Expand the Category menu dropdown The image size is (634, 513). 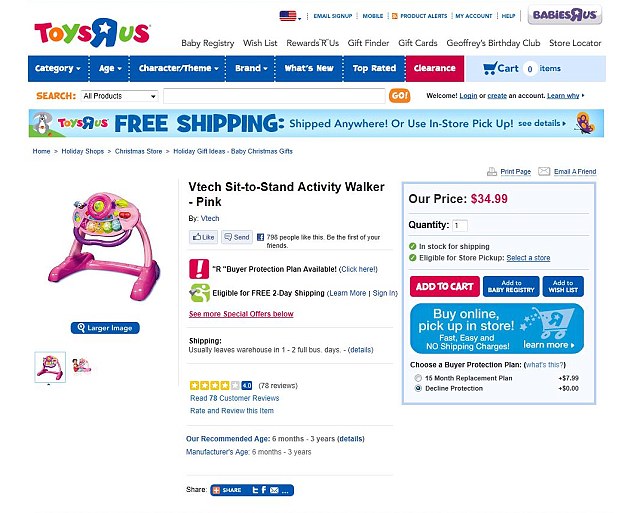(x=58, y=68)
